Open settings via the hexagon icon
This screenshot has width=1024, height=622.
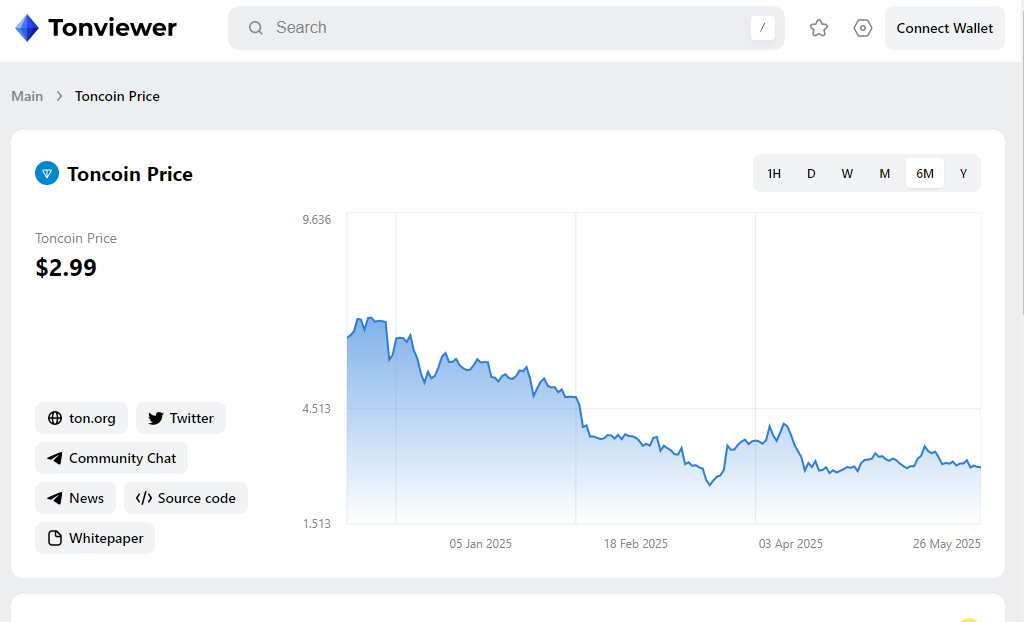click(x=863, y=28)
